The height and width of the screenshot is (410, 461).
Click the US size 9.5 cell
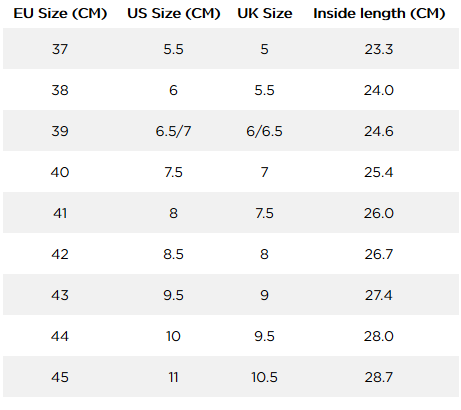(x=173, y=295)
